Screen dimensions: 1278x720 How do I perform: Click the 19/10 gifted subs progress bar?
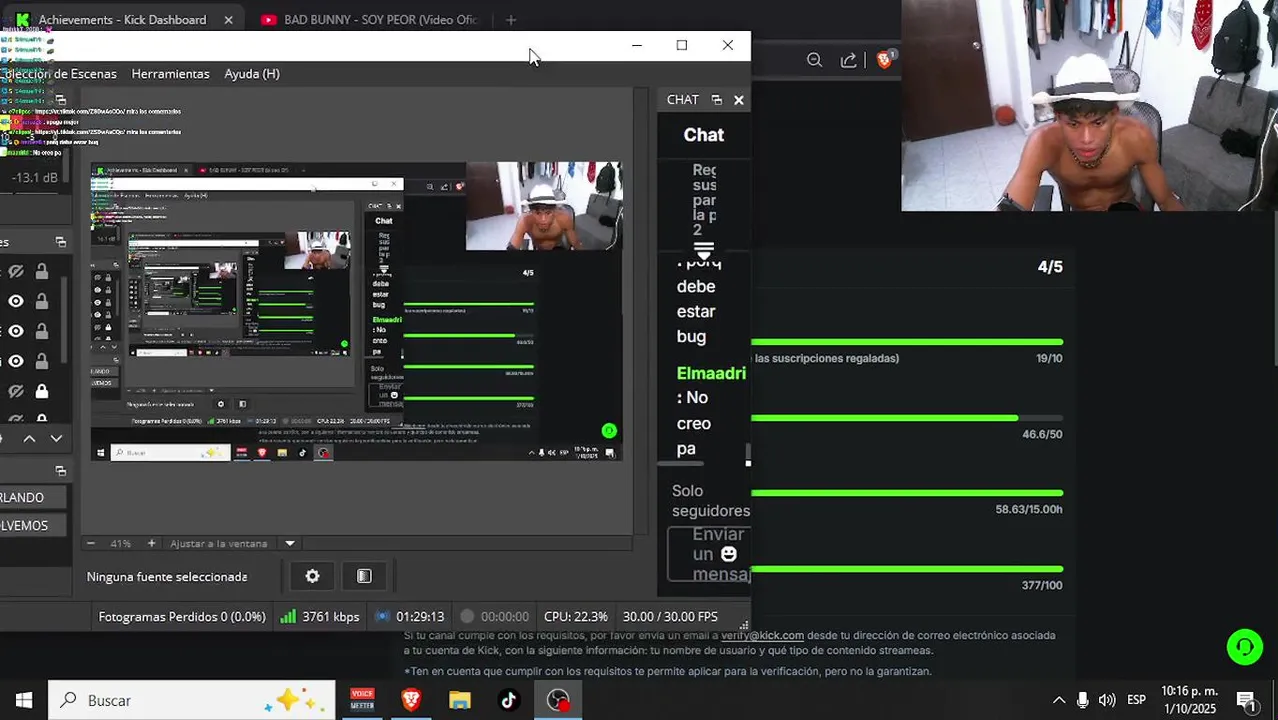click(x=907, y=342)
